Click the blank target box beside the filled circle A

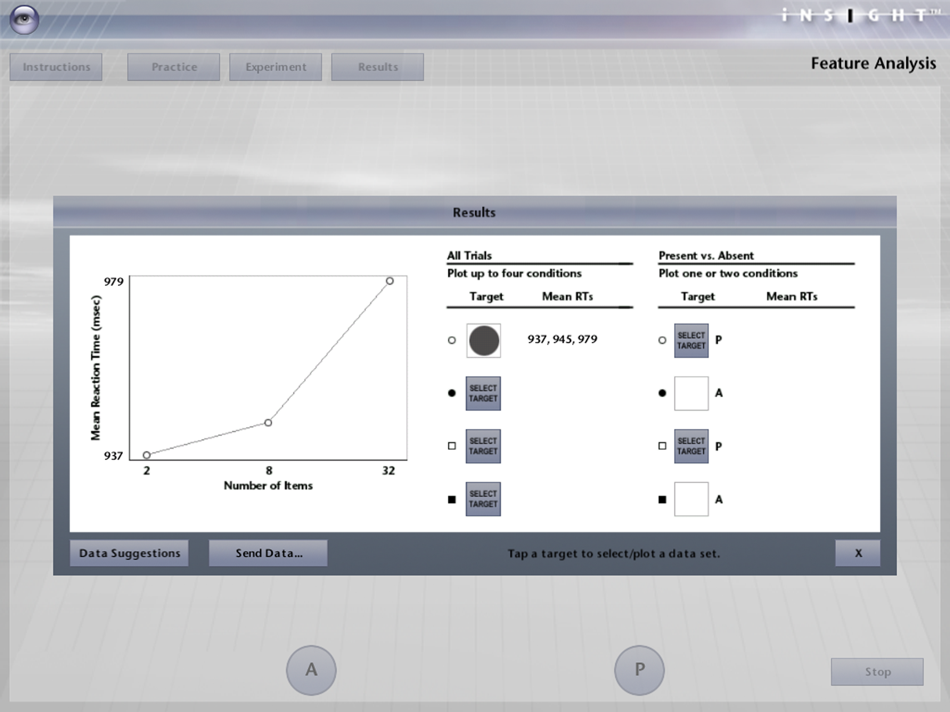[691, 393]
